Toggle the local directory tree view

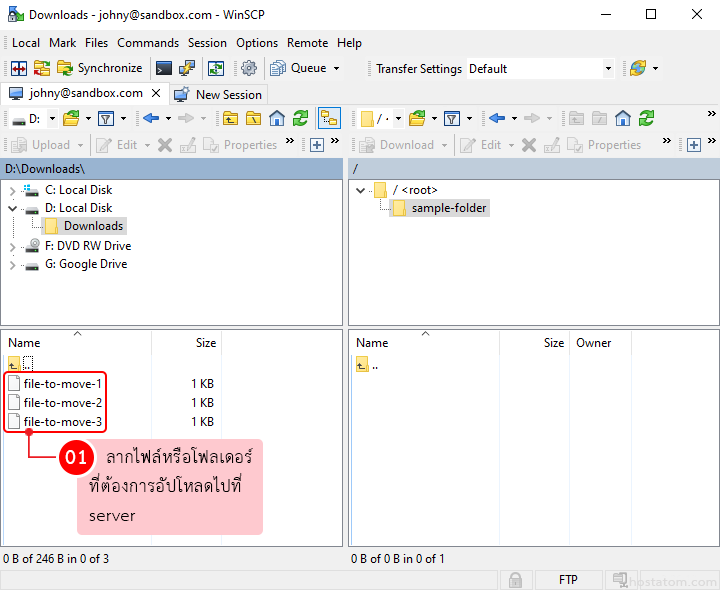point(329,119)
